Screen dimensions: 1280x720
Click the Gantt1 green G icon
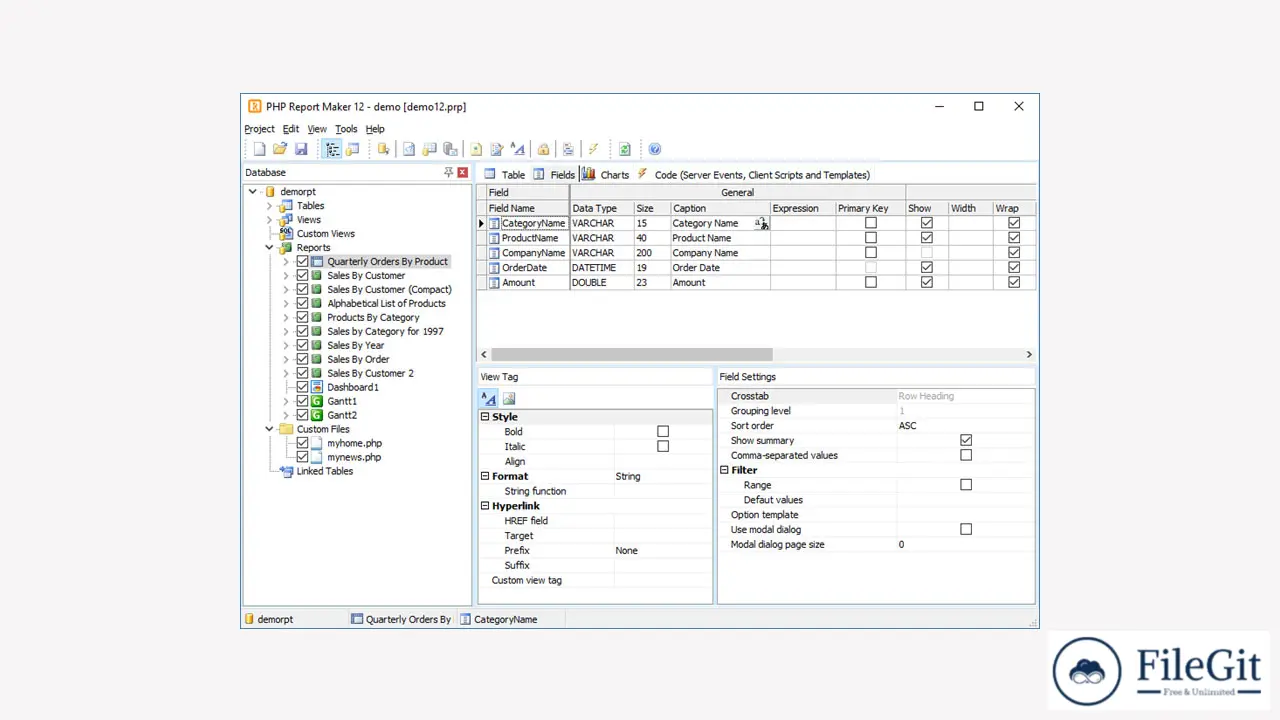click(x=317, y=401)
